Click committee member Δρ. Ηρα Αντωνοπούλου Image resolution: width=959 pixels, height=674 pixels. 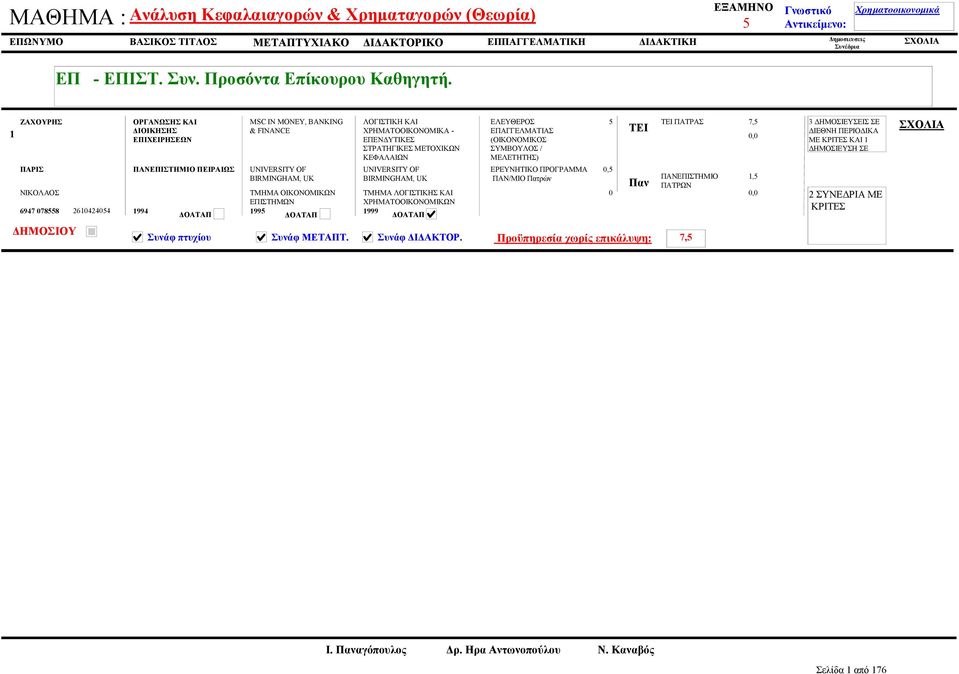[503, 650]
